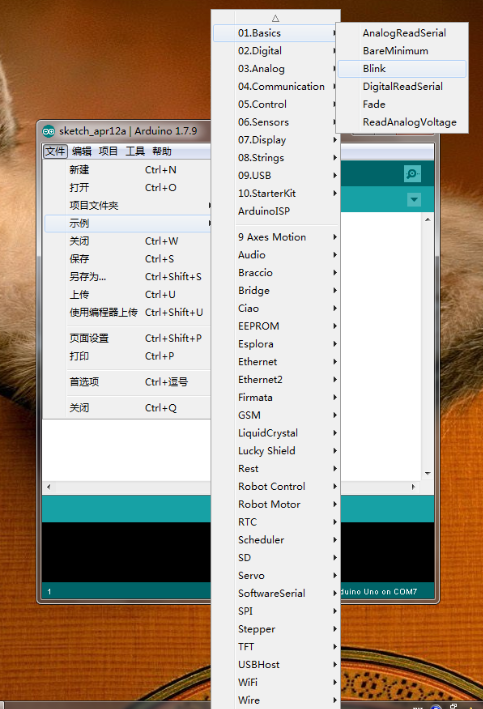Expand the 08.Strings submenu
The height and width of the screenshot is (709, 483).
(275, 158)
